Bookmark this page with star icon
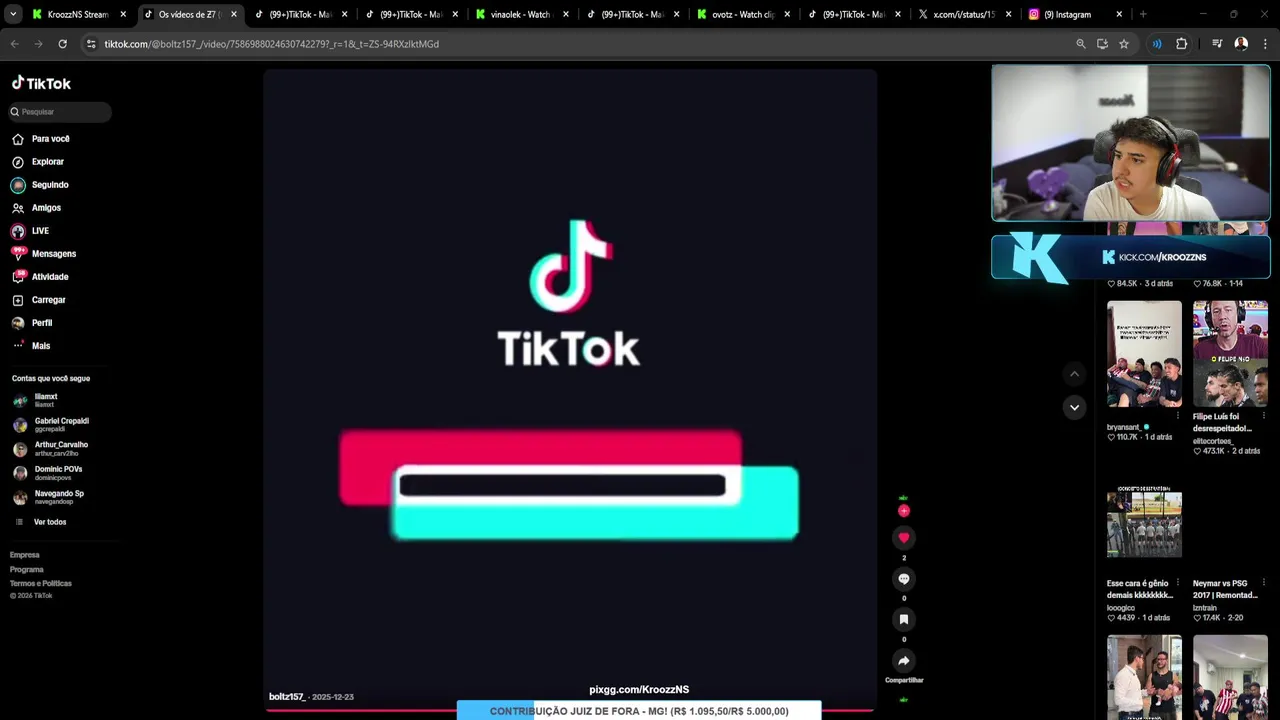Viewport: 1280px width, 720px height. coord(1124,44)
